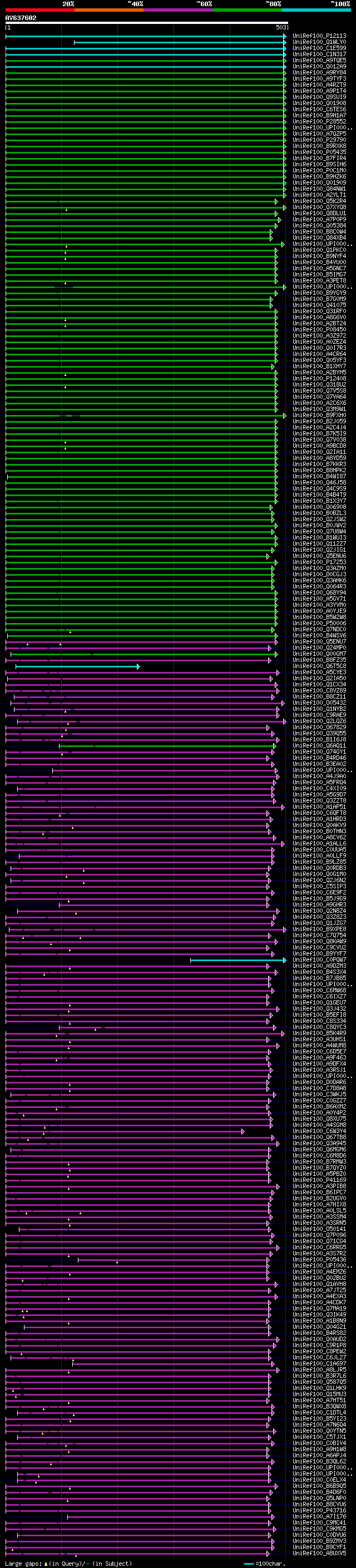Click the UniRef100_B9XPE8 label

(x=319, y=929)
